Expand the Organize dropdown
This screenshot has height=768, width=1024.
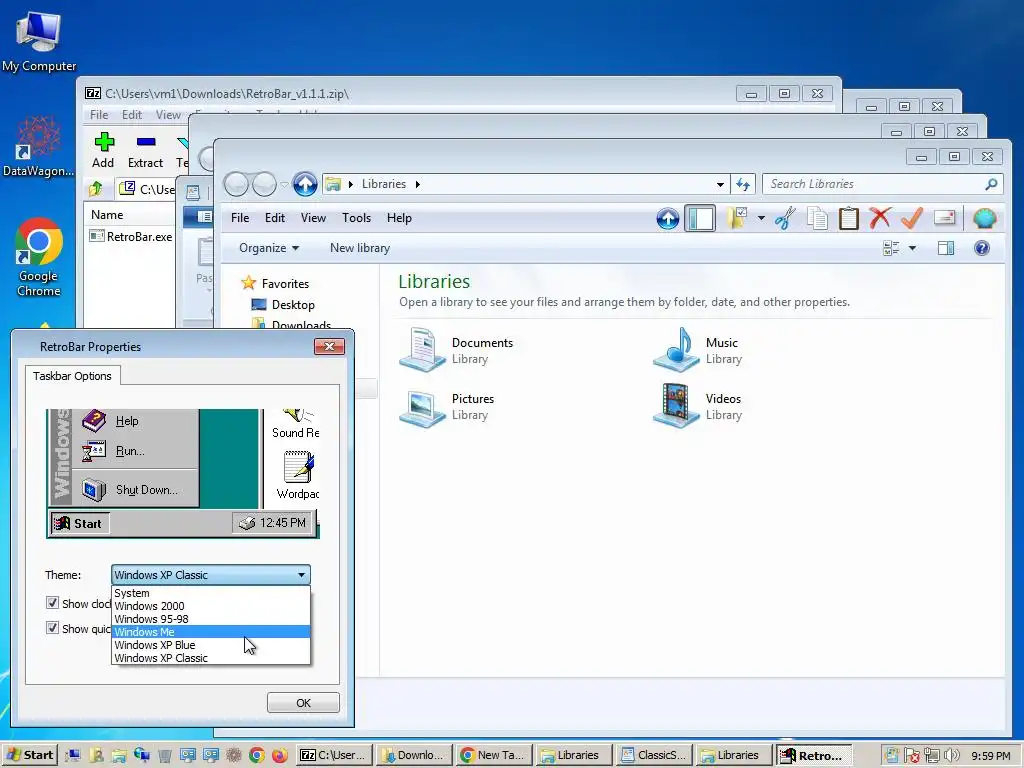pyautogui.click(x=268, y=248)
